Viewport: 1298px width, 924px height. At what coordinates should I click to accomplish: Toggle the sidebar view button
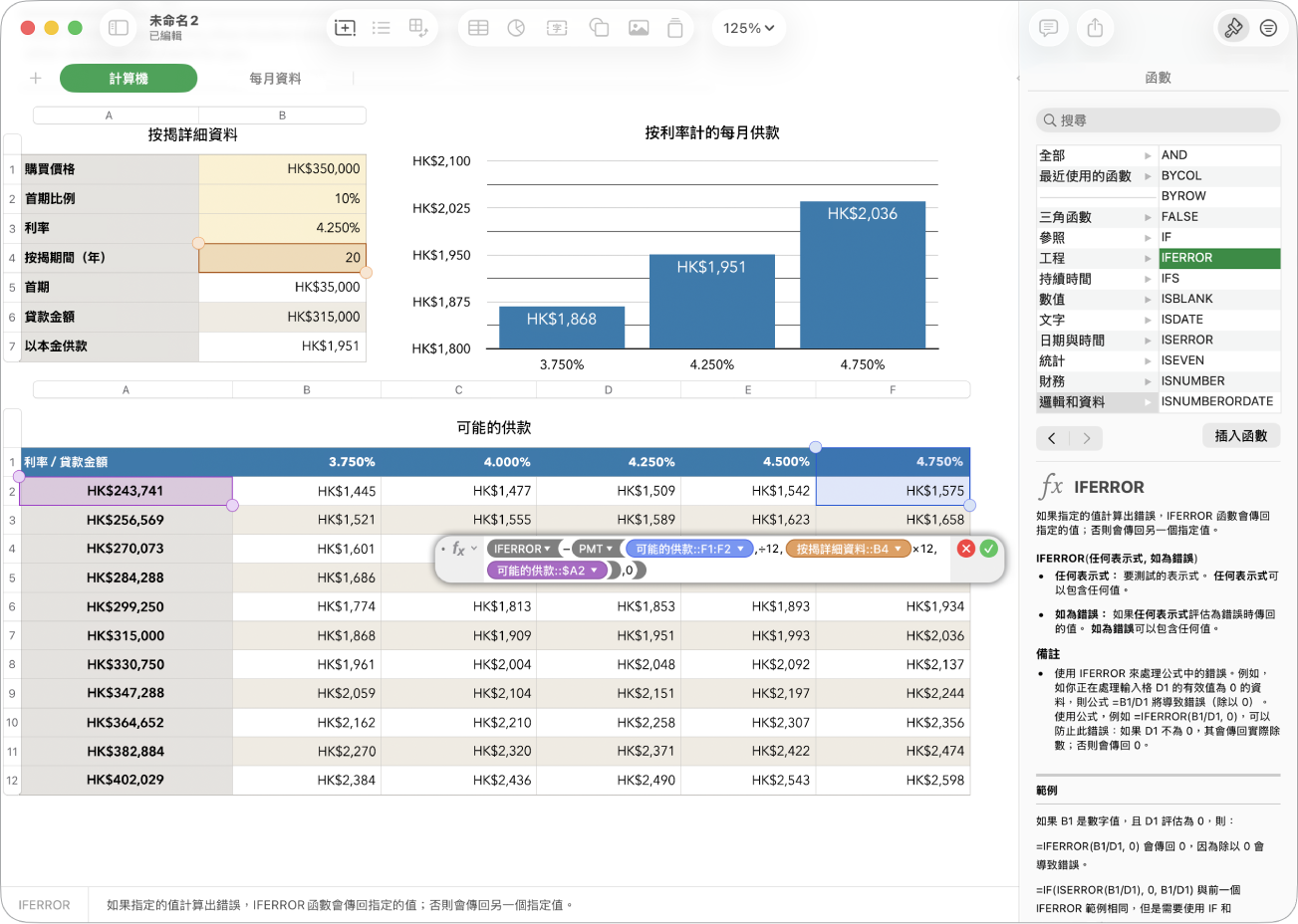(x=119, y=28)
